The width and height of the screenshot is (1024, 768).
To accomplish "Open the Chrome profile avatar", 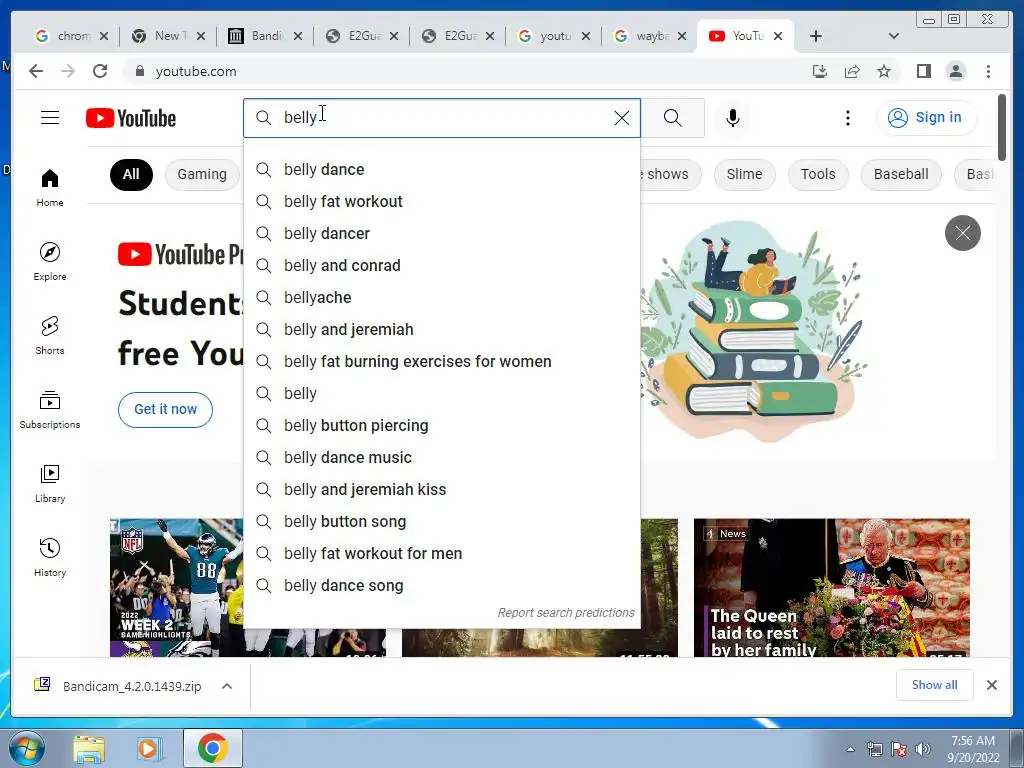I will point(955,71).
